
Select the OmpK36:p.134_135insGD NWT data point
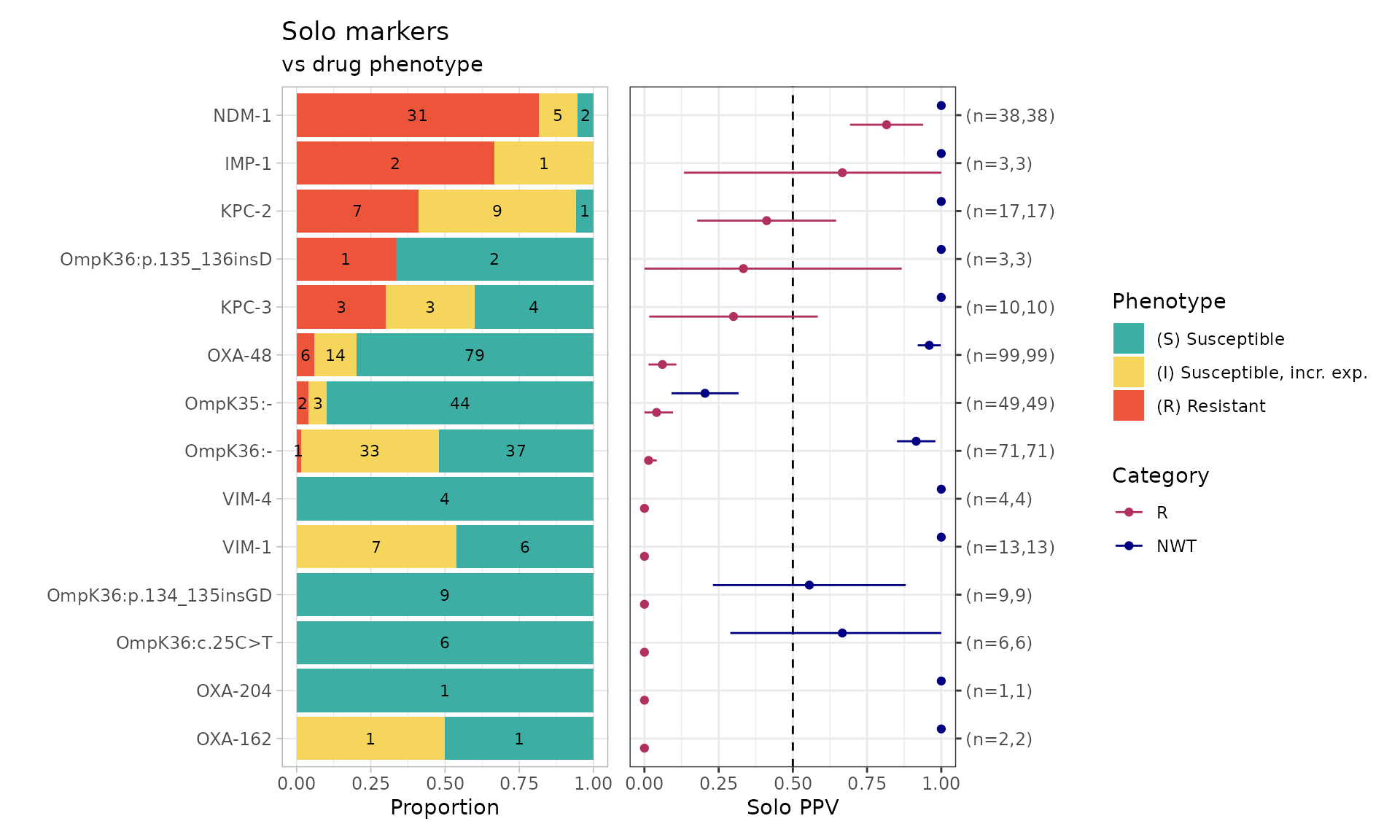[x=809, y=585]
